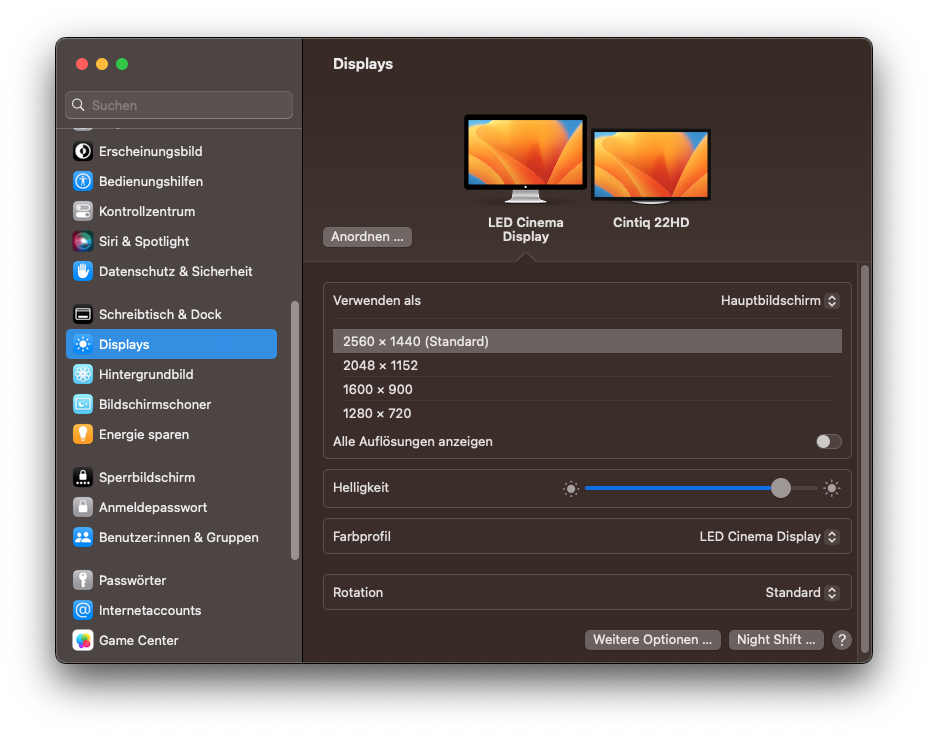
Task: Select resolution 1280 × 720
Action: click(x=587, y=413)
